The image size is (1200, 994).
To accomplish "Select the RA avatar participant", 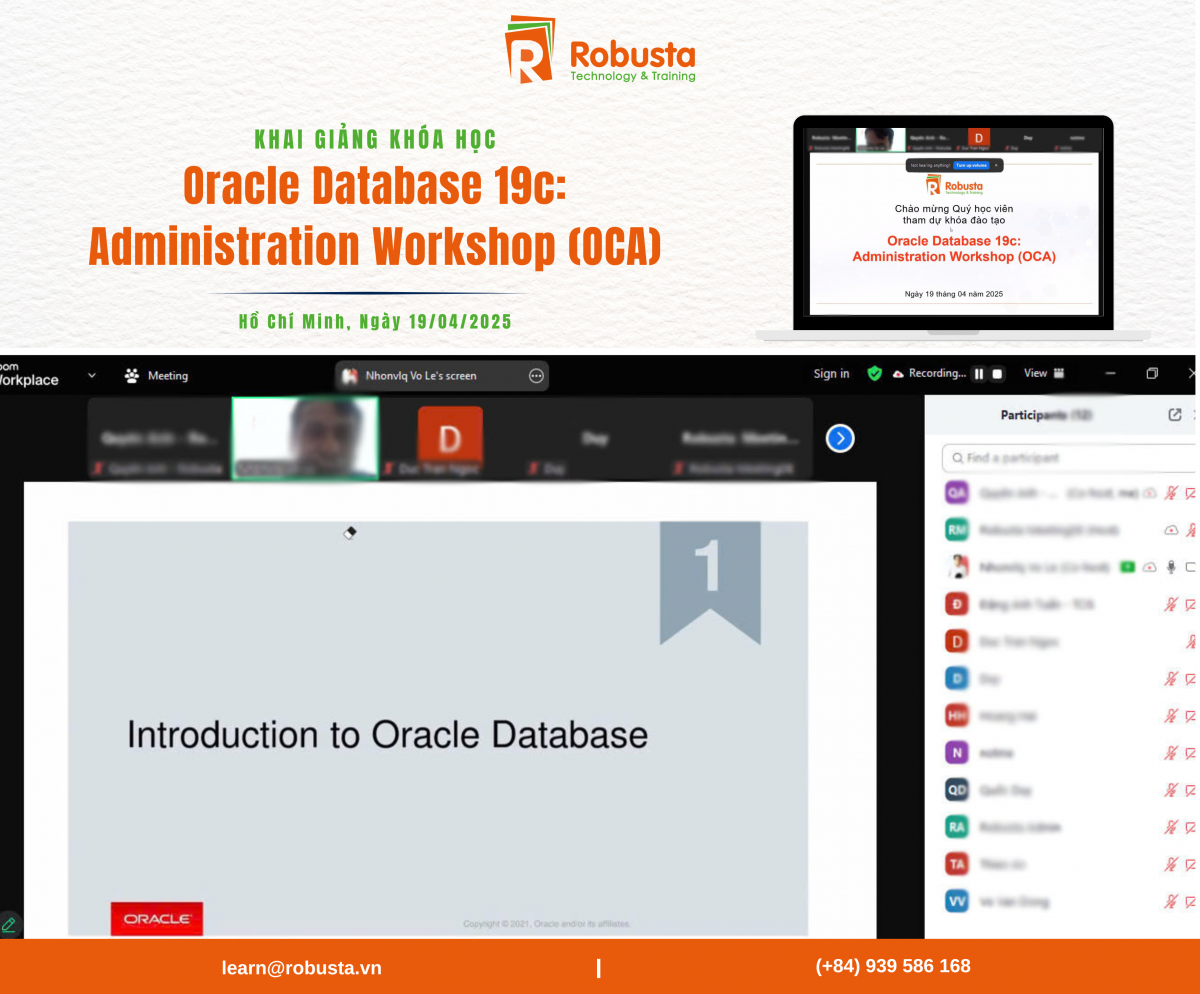I will tap(957, 827).
